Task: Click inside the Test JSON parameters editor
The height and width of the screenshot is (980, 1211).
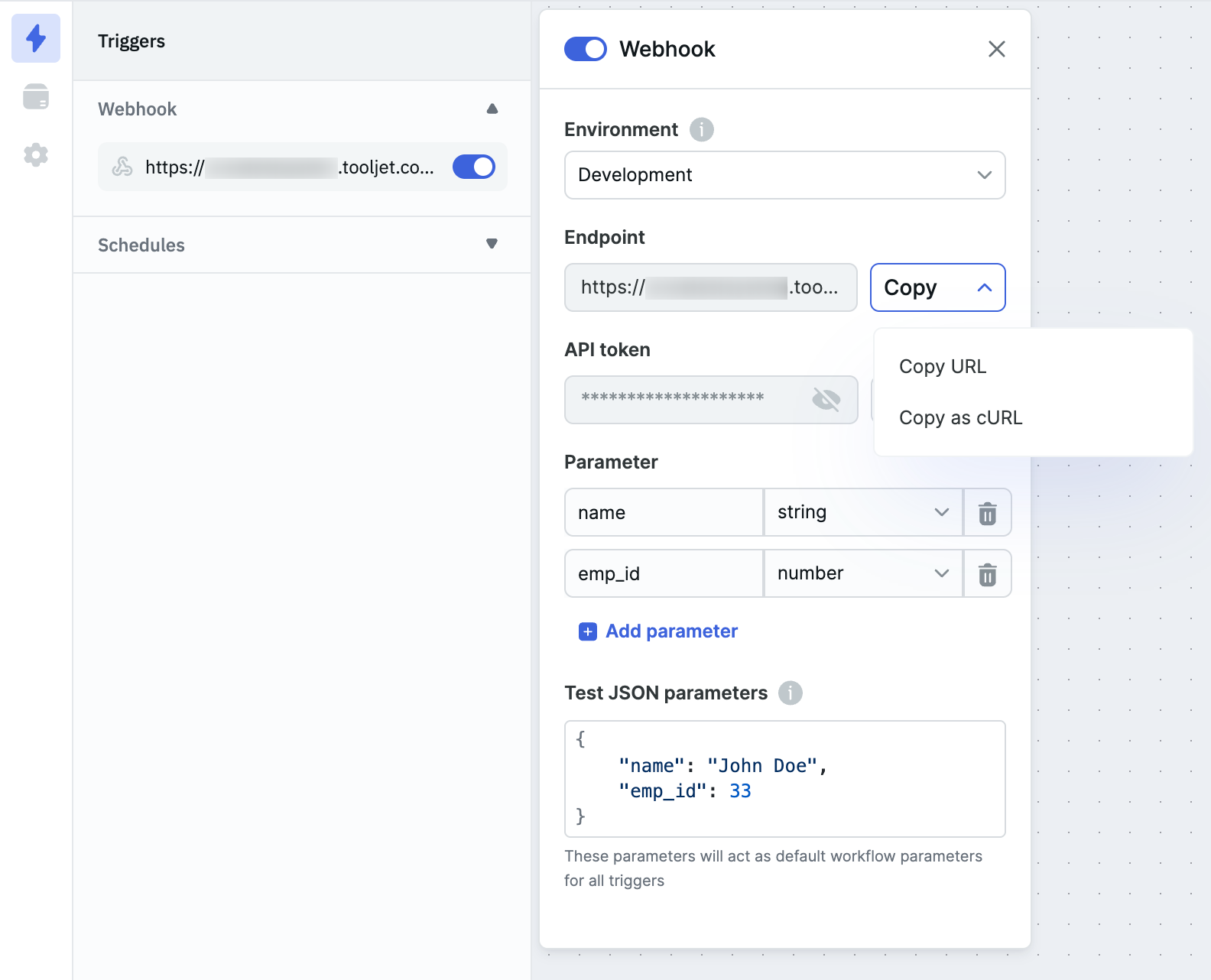Action: pyautogui.click(x=784, y=778)
